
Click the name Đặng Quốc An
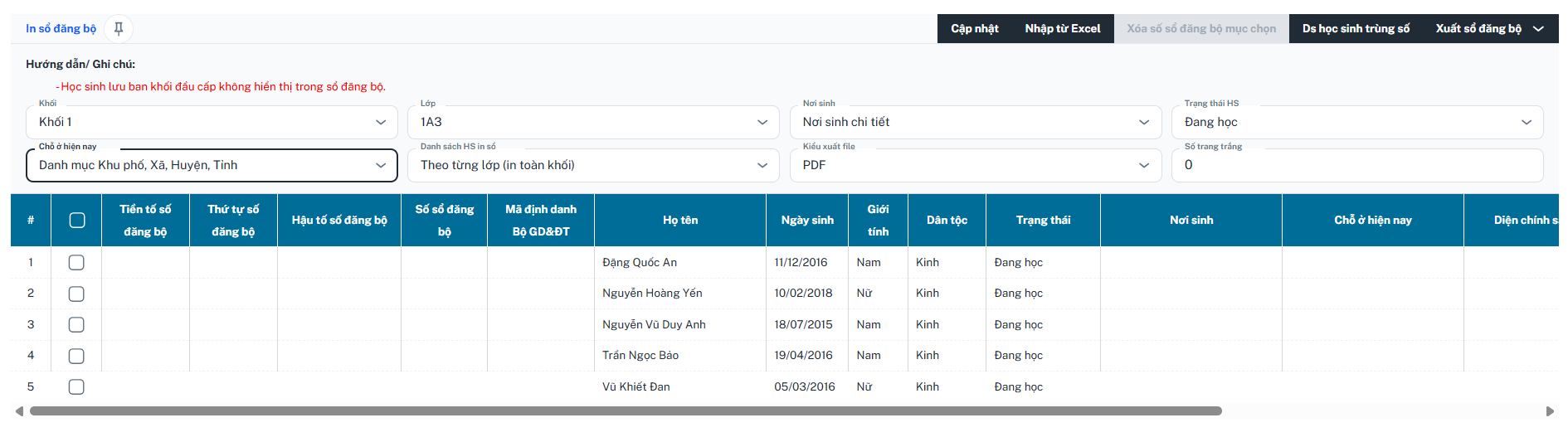640,263
